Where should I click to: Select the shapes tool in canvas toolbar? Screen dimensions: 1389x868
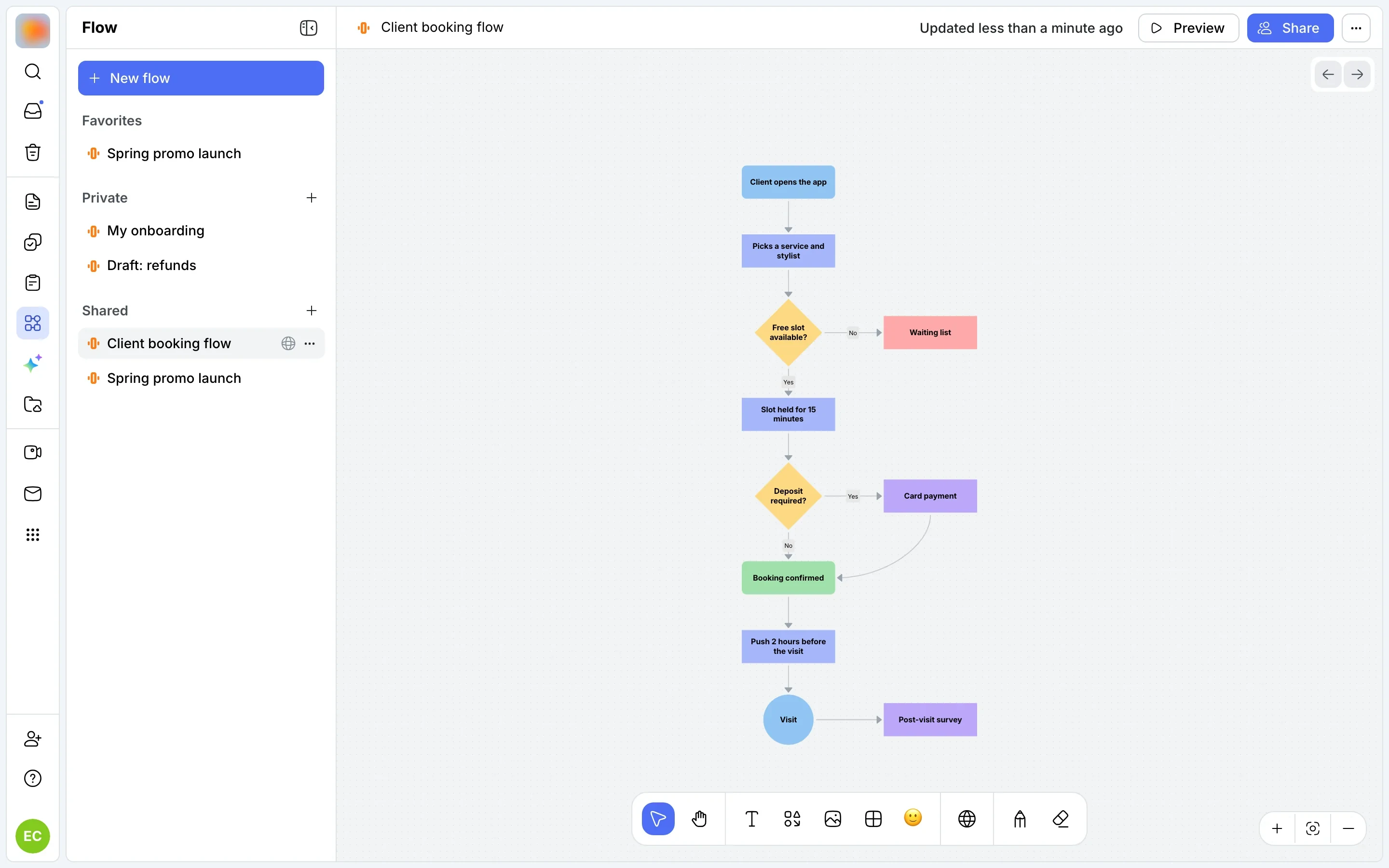(792, 819)
